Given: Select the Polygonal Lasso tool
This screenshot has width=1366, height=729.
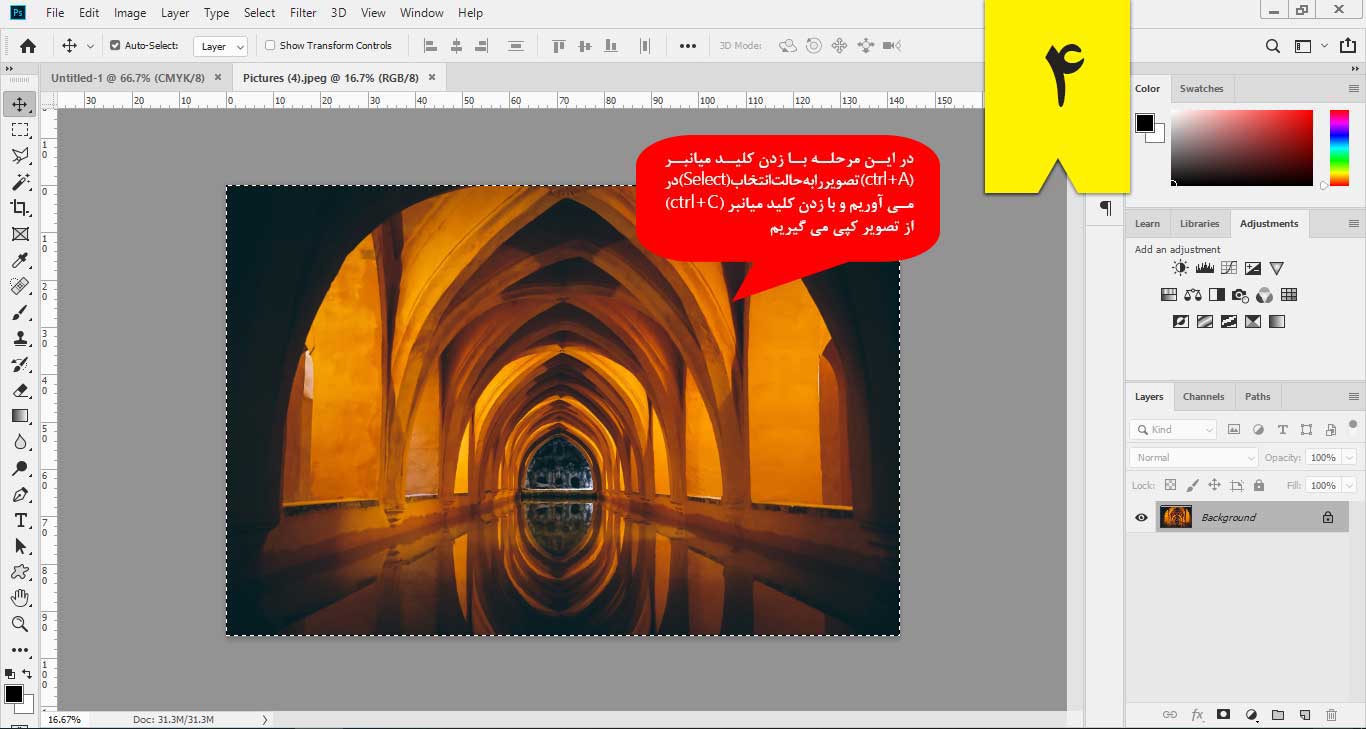Looking at the screenshot, I should point(20,156).
